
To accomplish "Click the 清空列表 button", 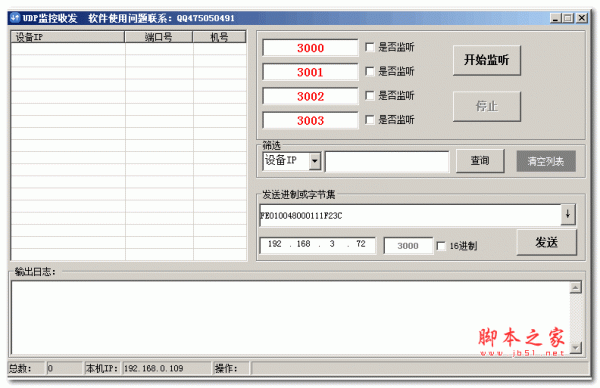I will [546, 161].
